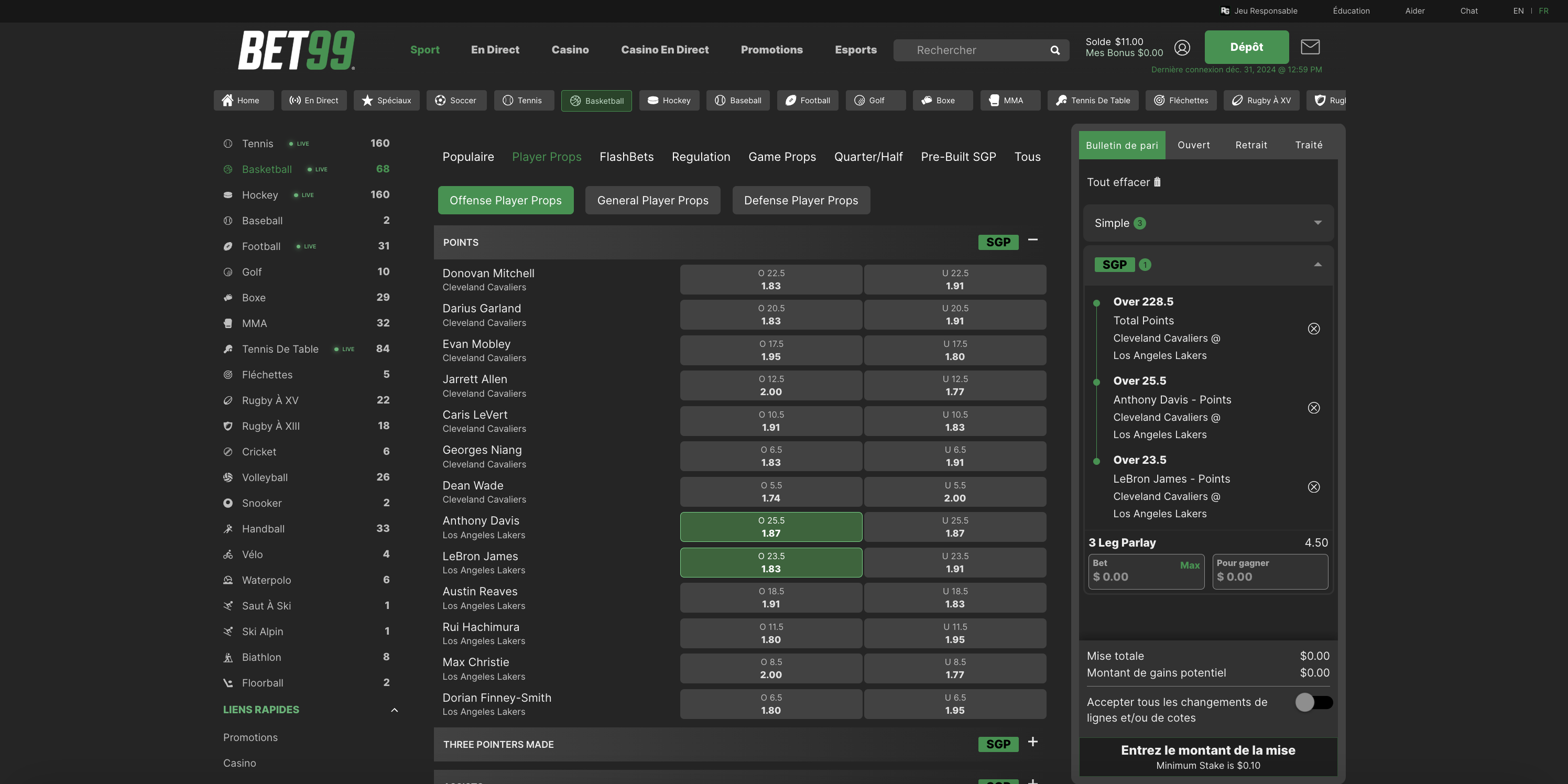The height and width of the screenshot is (784, 1568).
Task: Select Rui Hachimura U 11.5 odds
Action: (x=955, y=633)
